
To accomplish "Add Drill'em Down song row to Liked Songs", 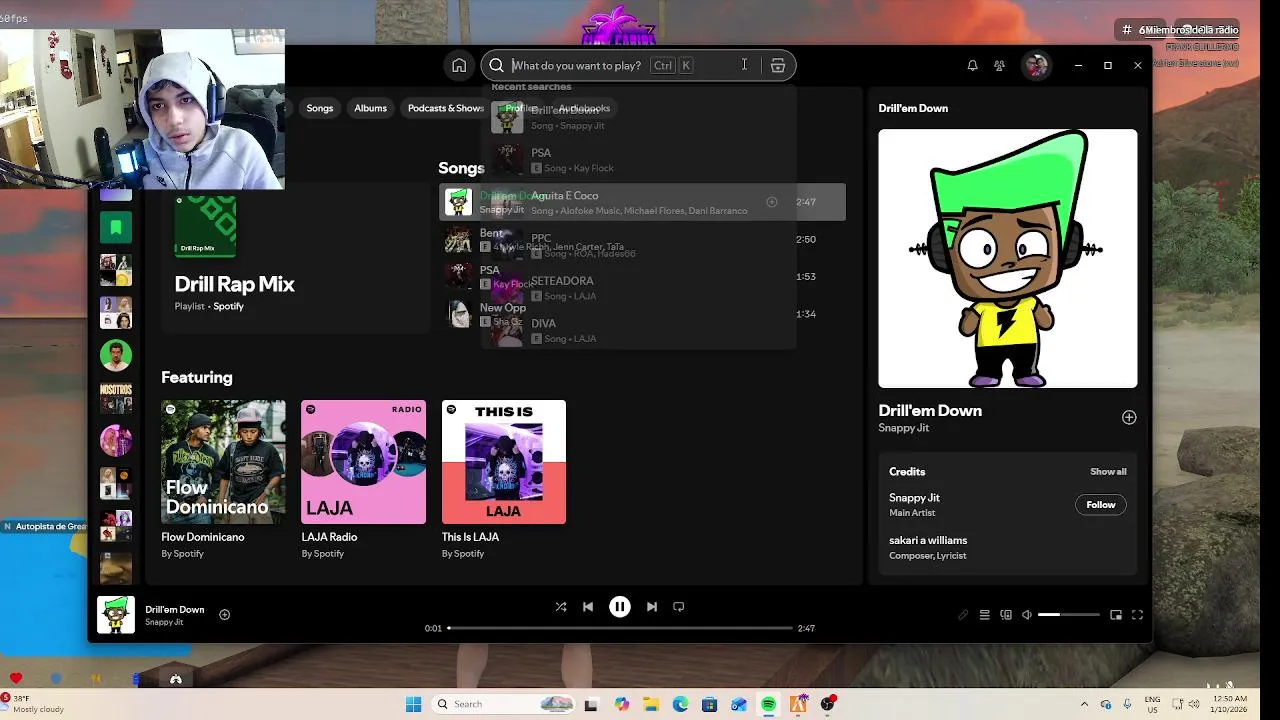I will click(771, 202).
